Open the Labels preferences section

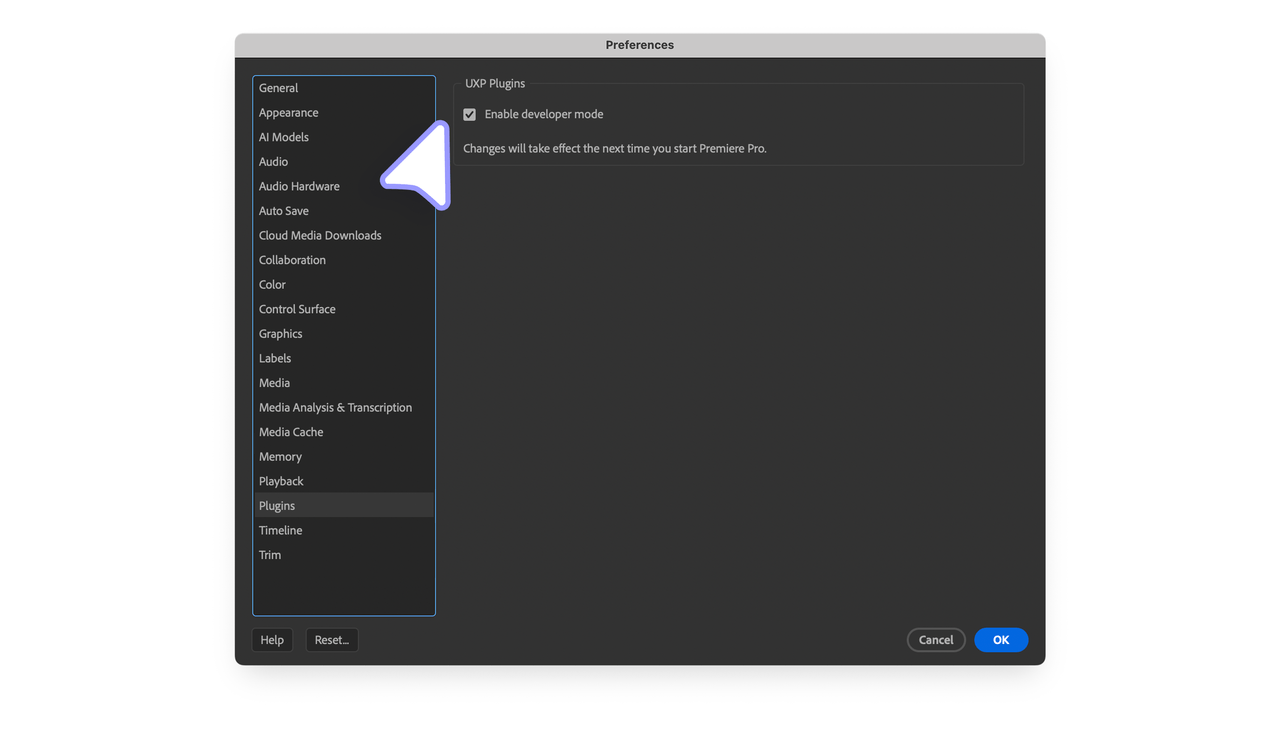274,358
